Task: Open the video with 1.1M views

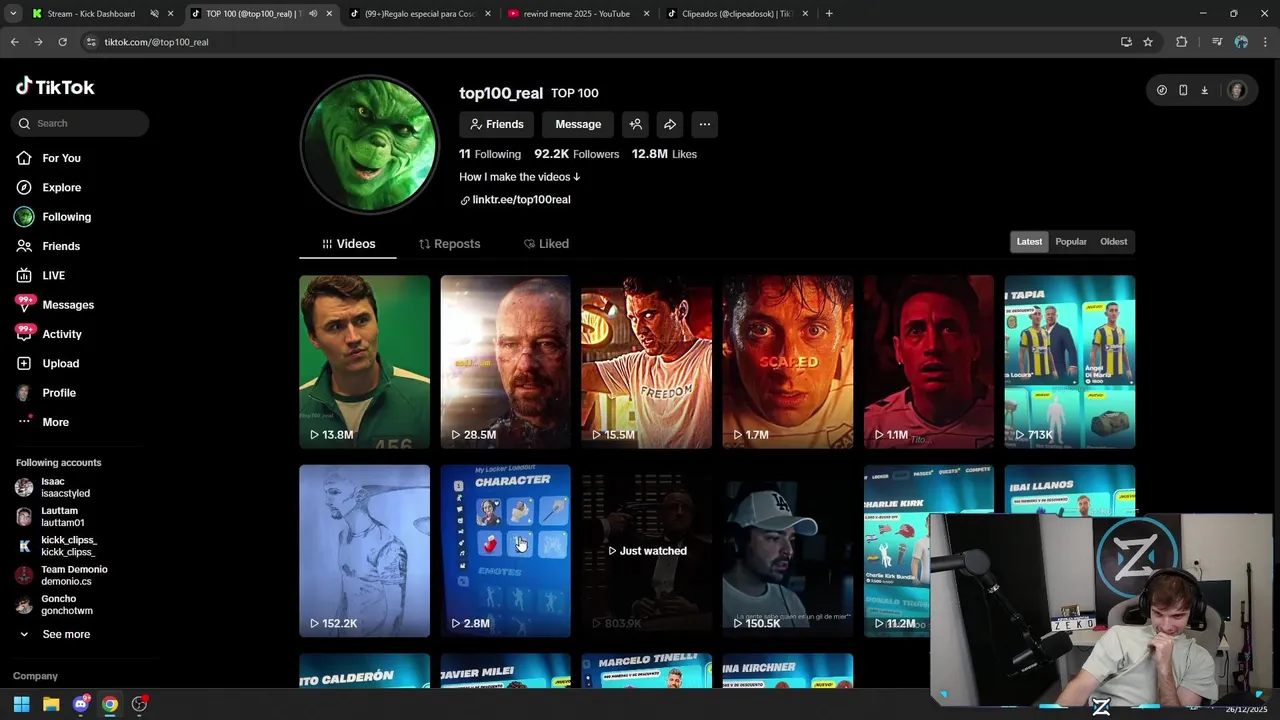Action: point(929,362)
